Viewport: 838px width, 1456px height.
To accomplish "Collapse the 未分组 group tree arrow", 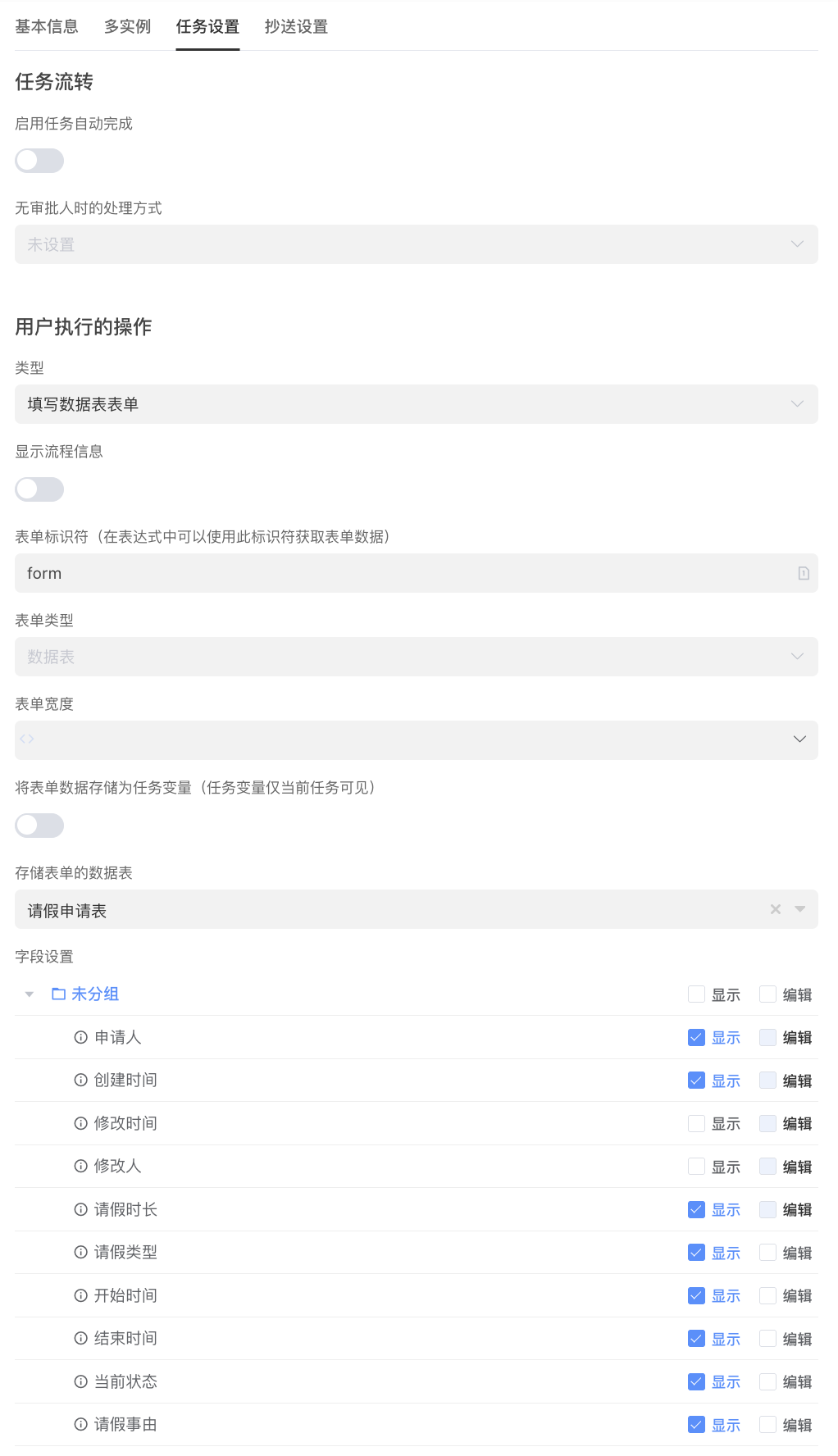I will pyautogui.click(x=30, y=994).
